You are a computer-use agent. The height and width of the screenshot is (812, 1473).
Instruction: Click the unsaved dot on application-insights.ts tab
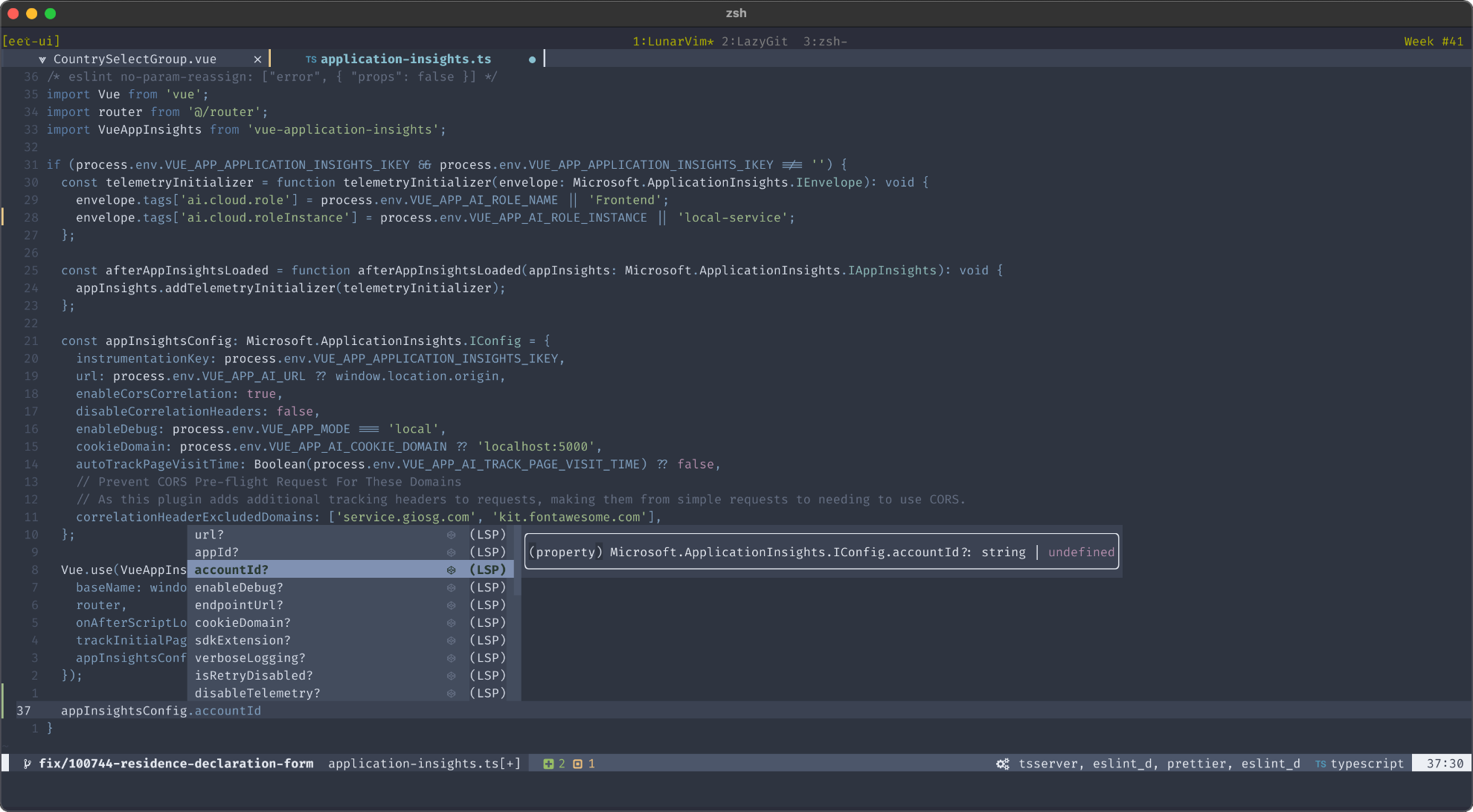532,59
